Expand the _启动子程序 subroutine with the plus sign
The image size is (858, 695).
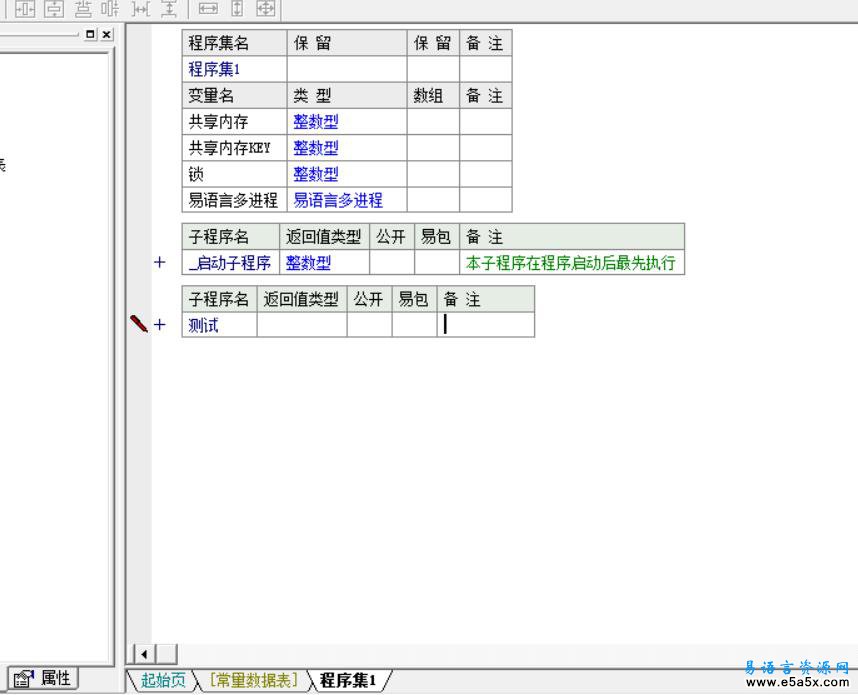pyautogui.click(x=160, y=262)
